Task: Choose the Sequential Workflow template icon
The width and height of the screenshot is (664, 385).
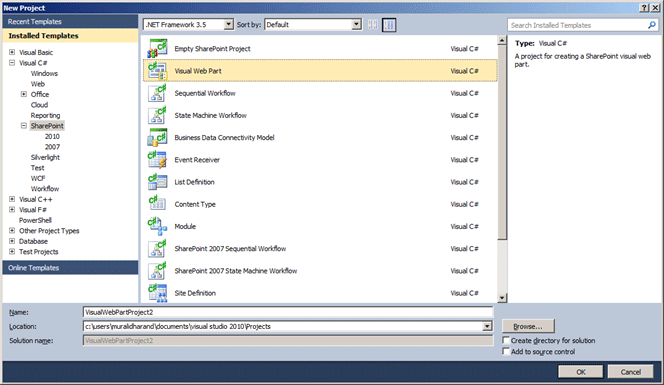Action: pyautogui.click(x=157, y=93)
